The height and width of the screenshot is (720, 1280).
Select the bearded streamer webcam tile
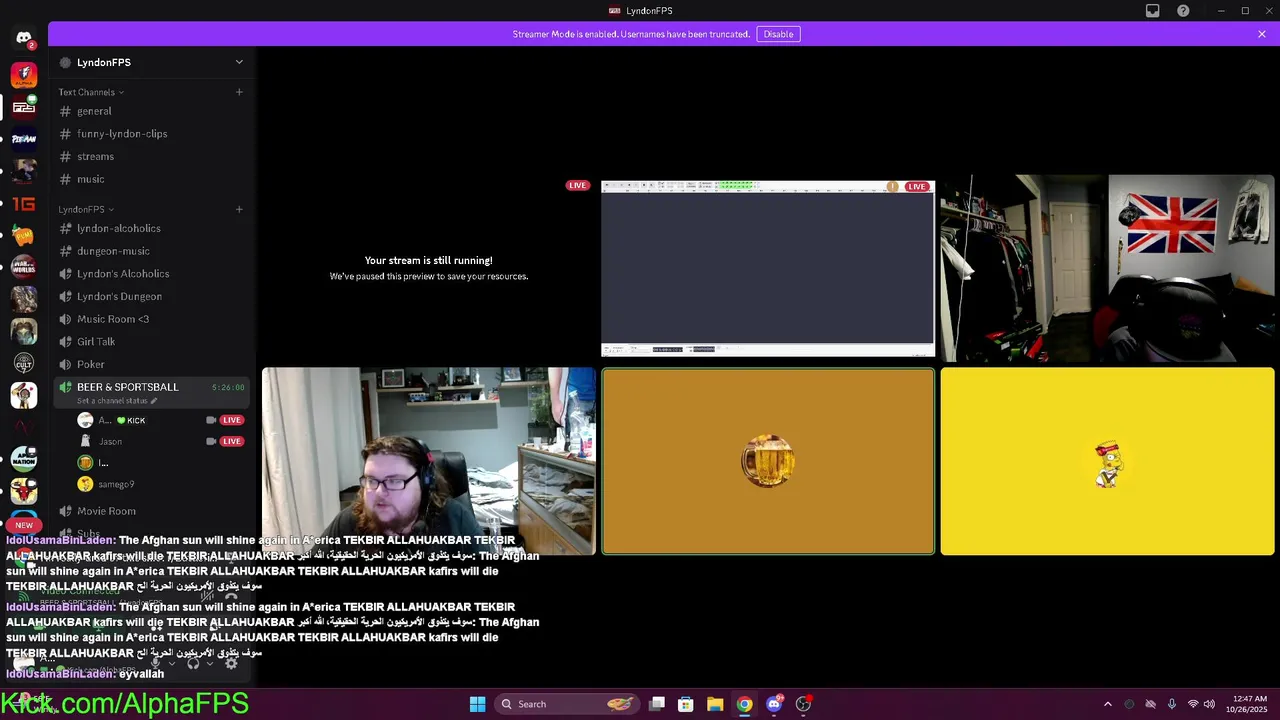[x=429, y=461]
